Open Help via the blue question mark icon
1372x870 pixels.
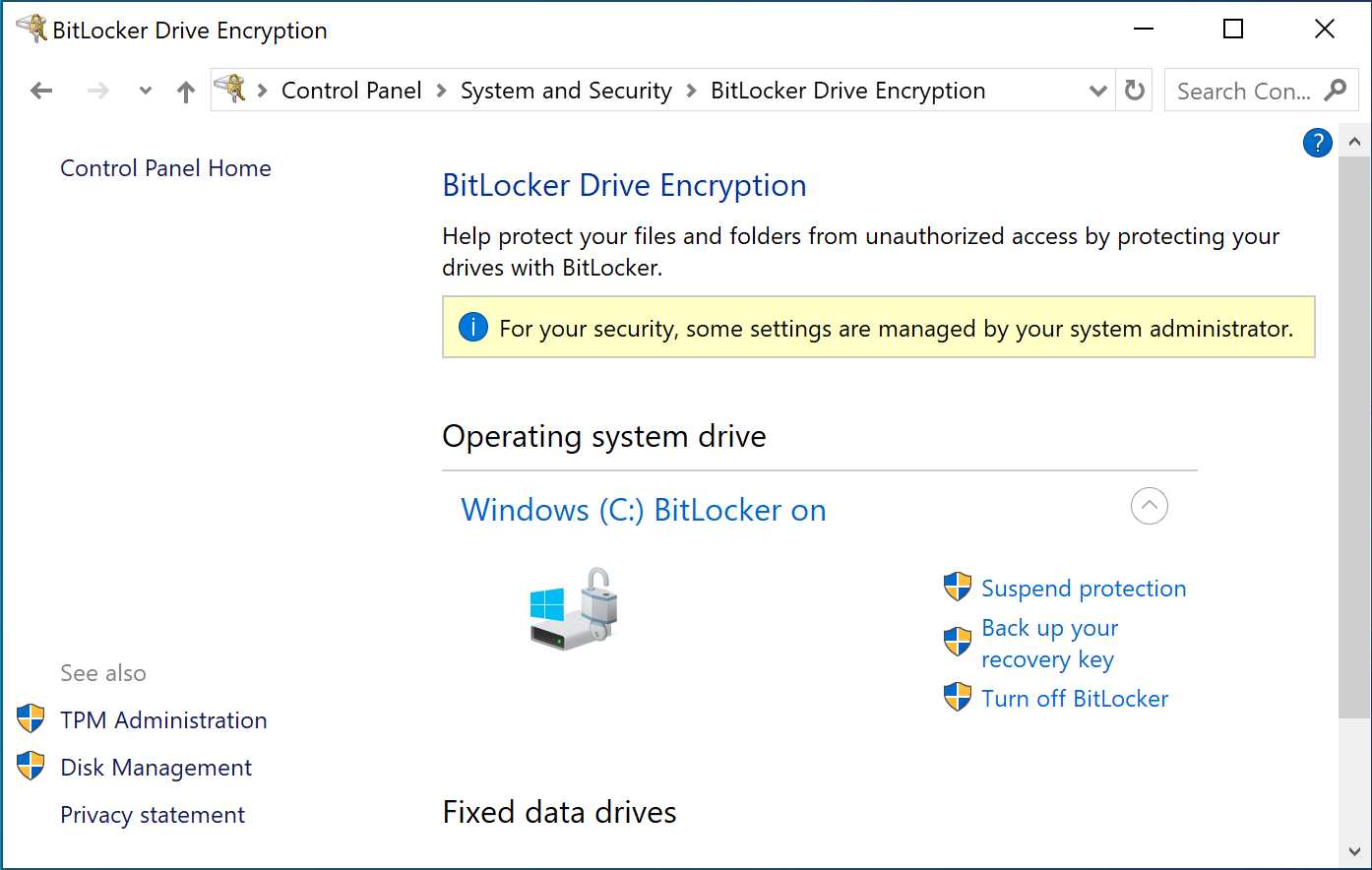click(x=1317, y=143)
